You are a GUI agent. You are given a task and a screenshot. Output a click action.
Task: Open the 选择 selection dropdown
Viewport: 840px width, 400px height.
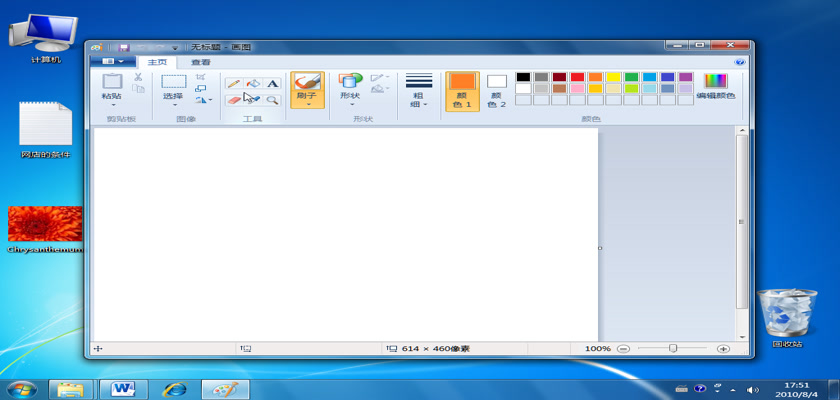coord(174,105)
